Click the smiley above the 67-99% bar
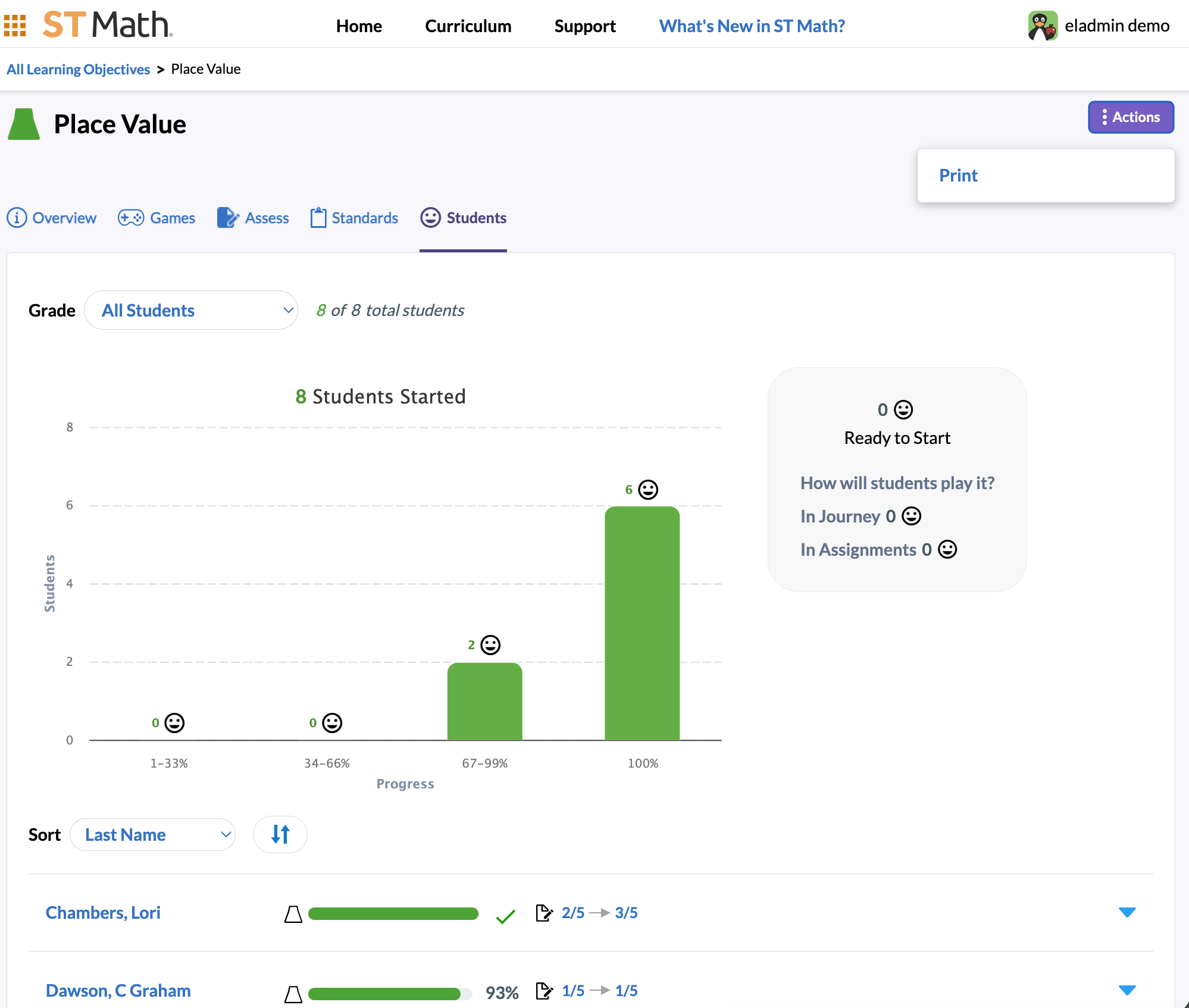This screenshot has height=1008, width=1189. 490,645
